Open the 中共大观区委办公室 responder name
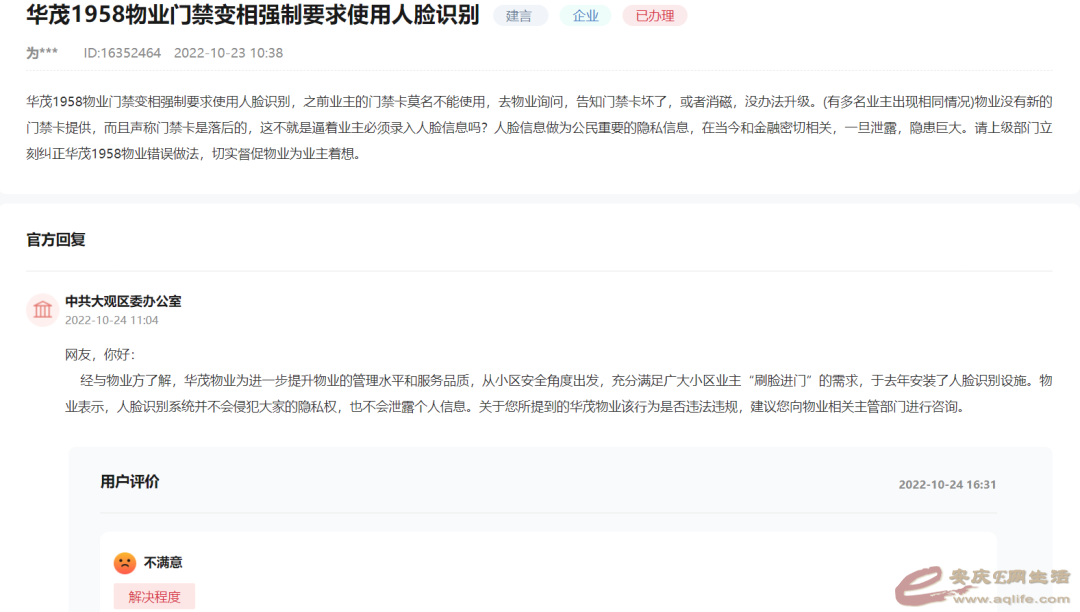 [x=123, y=301]
